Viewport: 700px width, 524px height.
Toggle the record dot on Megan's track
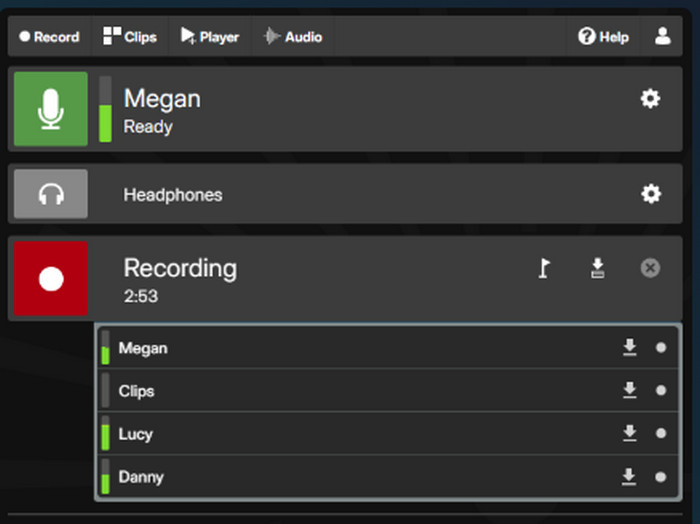(660, 348)
